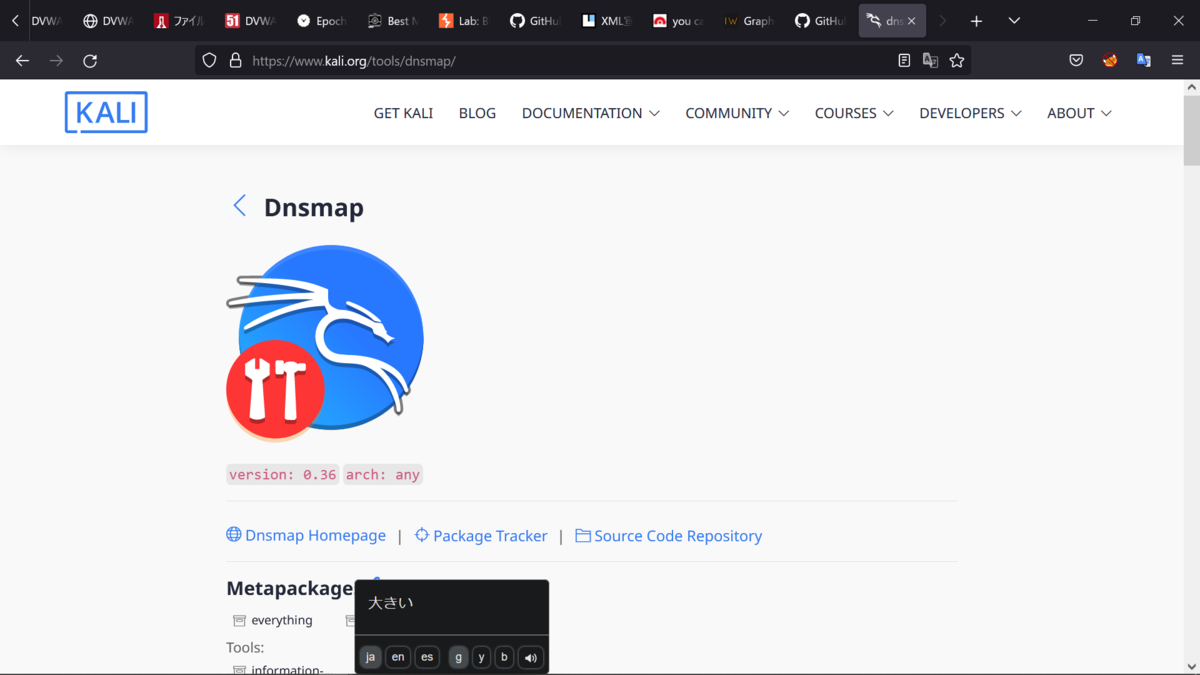Close the active dnsmap tab
The width and height of the screenshot is (1200, 675).
[x=911, y=21]
